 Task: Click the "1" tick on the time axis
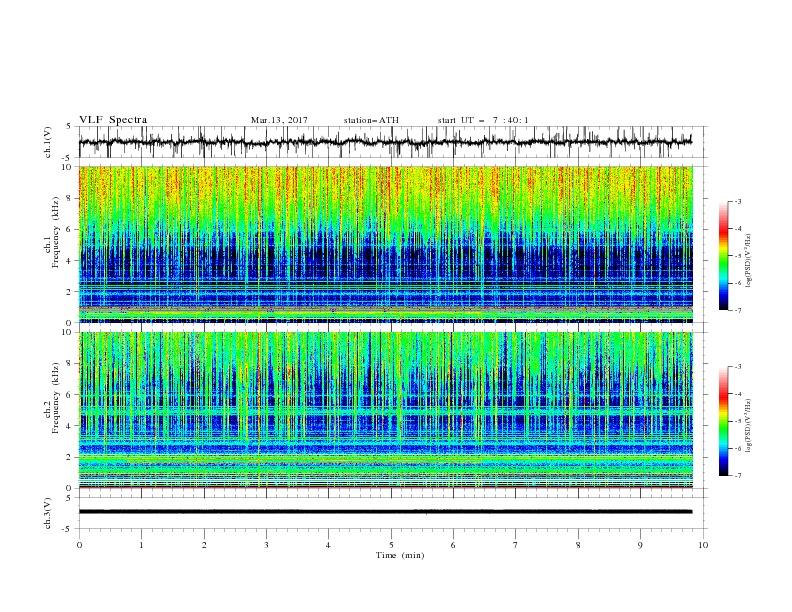tap(141, 545)
